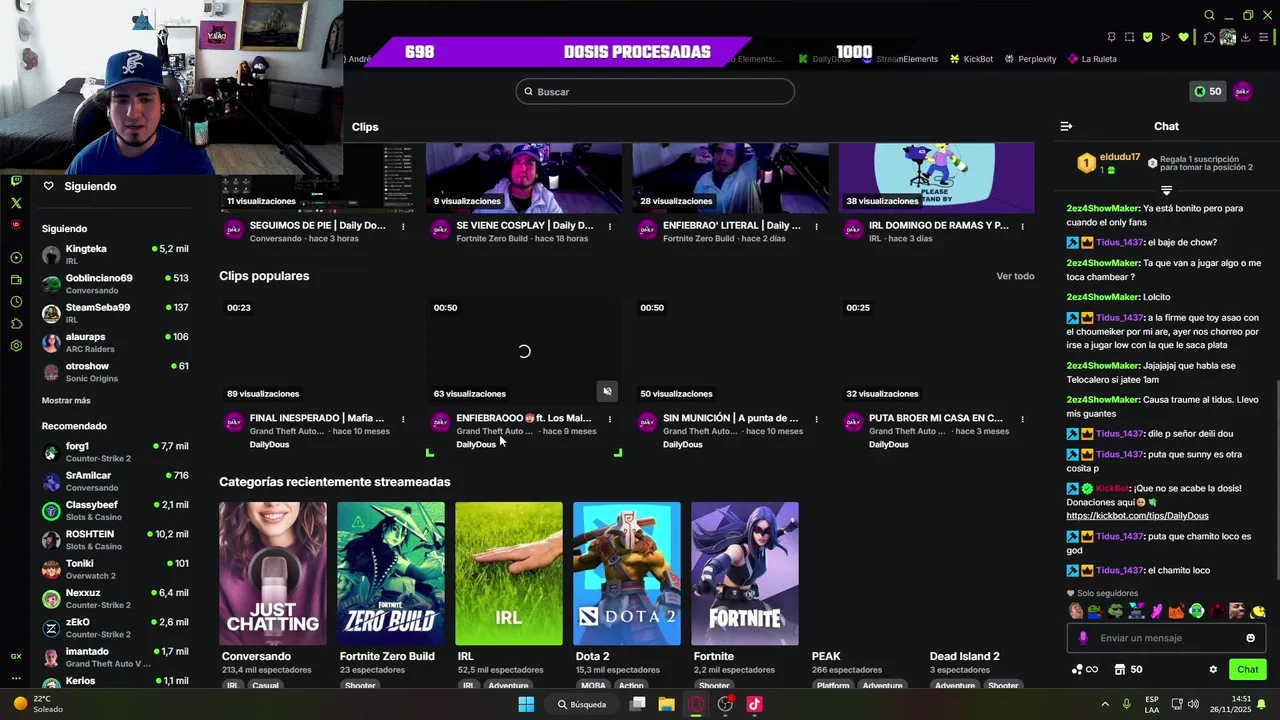Open the extensions cube icon in the sidebar
The image size is (1280, 720).
click(16, 324)
